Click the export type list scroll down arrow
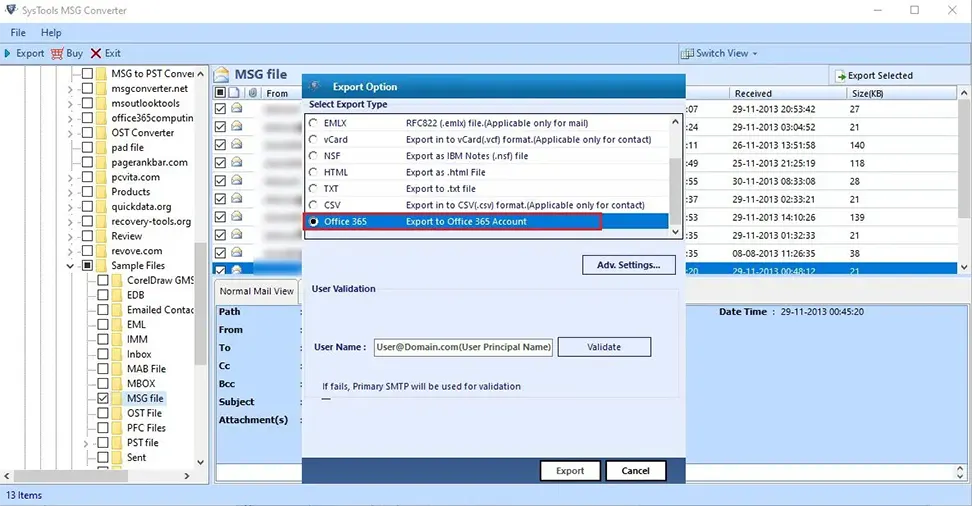Image resolution: width=972 pixels, height=506 pixels. click(x=676, y=231)
